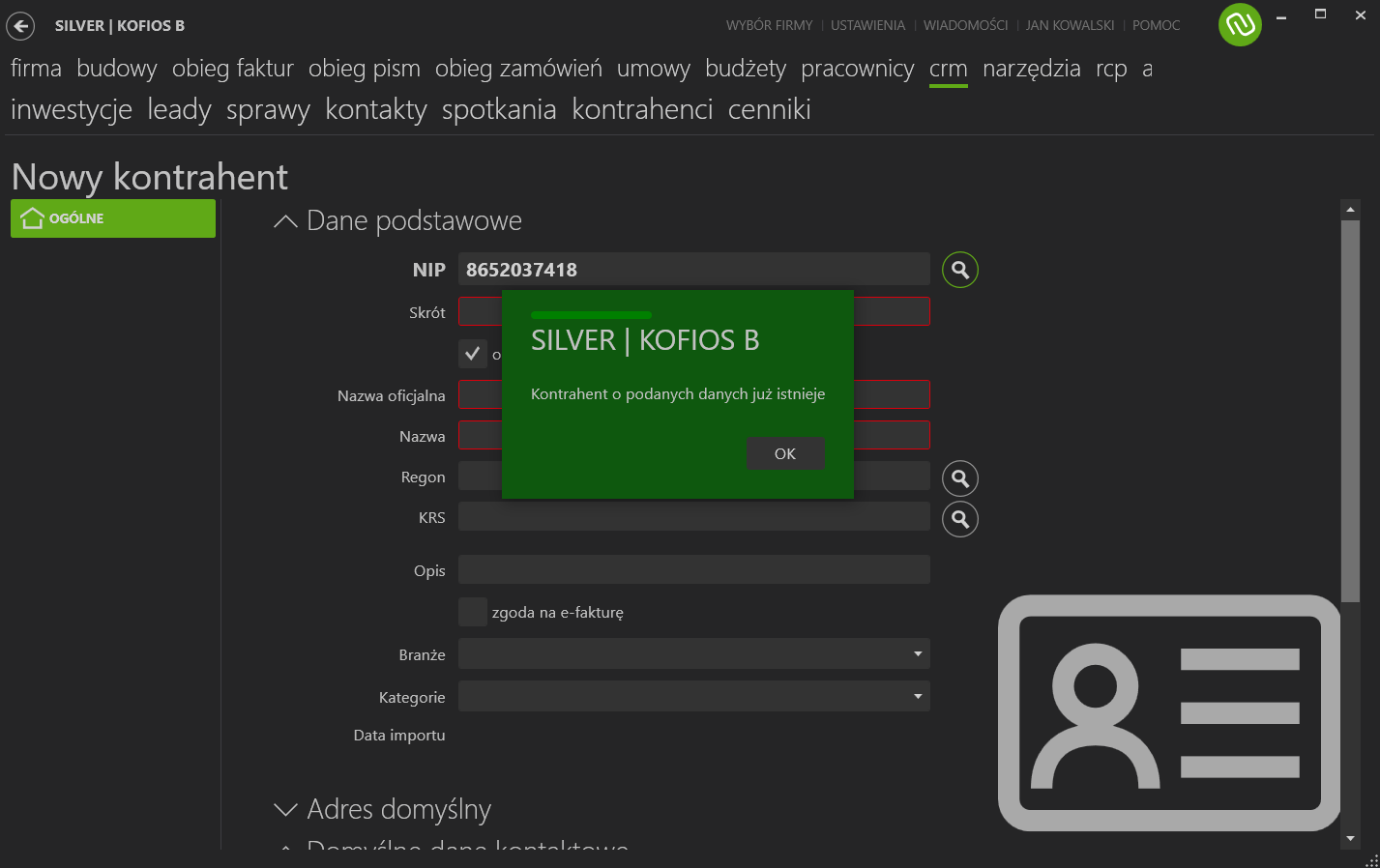Click the dialog message text 'Kontrahent o podanych danych już istnieje'

tap(678, 394)
